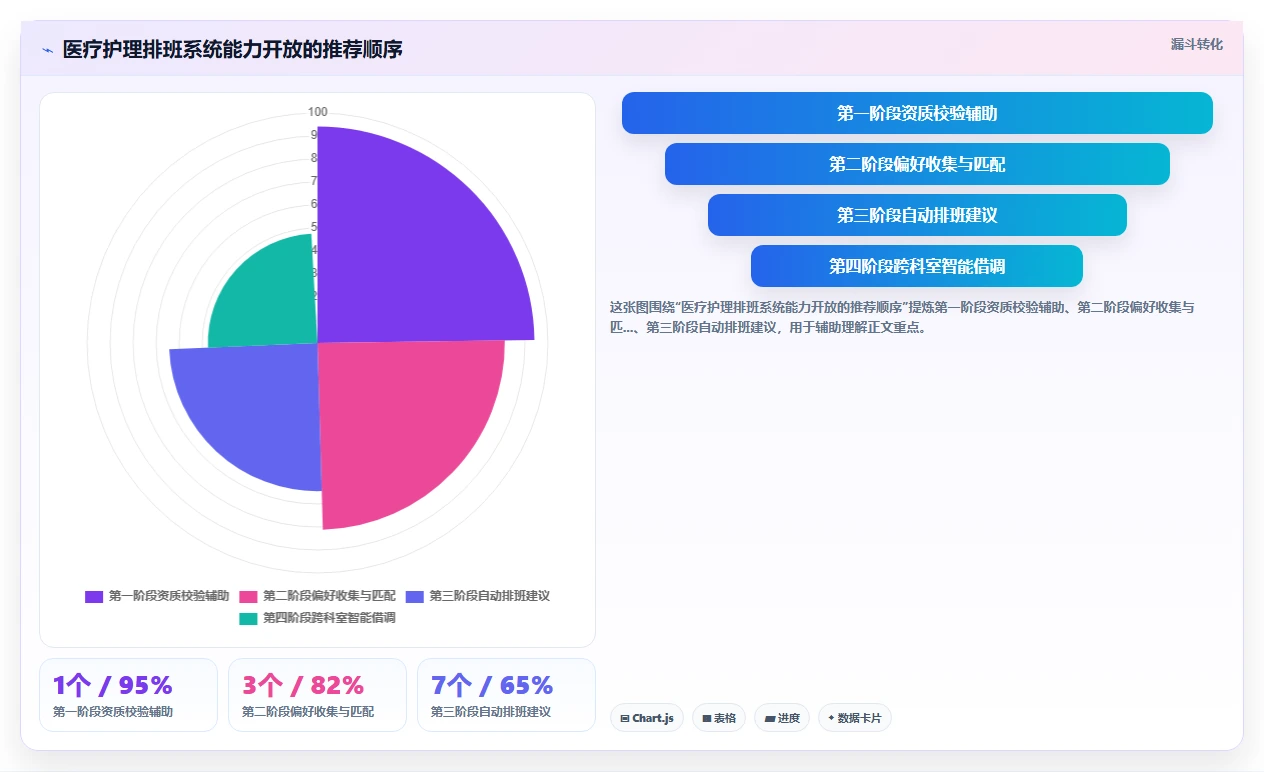Image resolution: width=1264 pixels, height=772 pixels.
Task: Click the lightning icon beside the title
Action: click(x=47, y=50)
